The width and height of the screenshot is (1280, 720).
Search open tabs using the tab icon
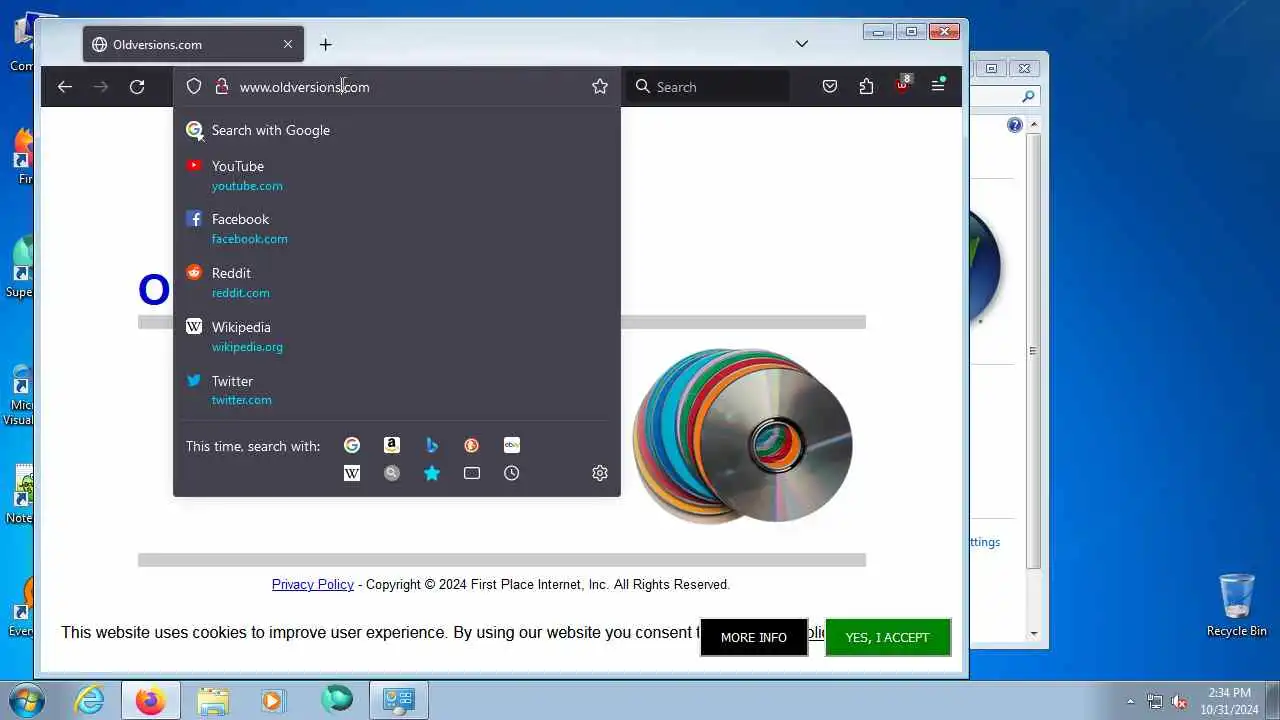472,473
